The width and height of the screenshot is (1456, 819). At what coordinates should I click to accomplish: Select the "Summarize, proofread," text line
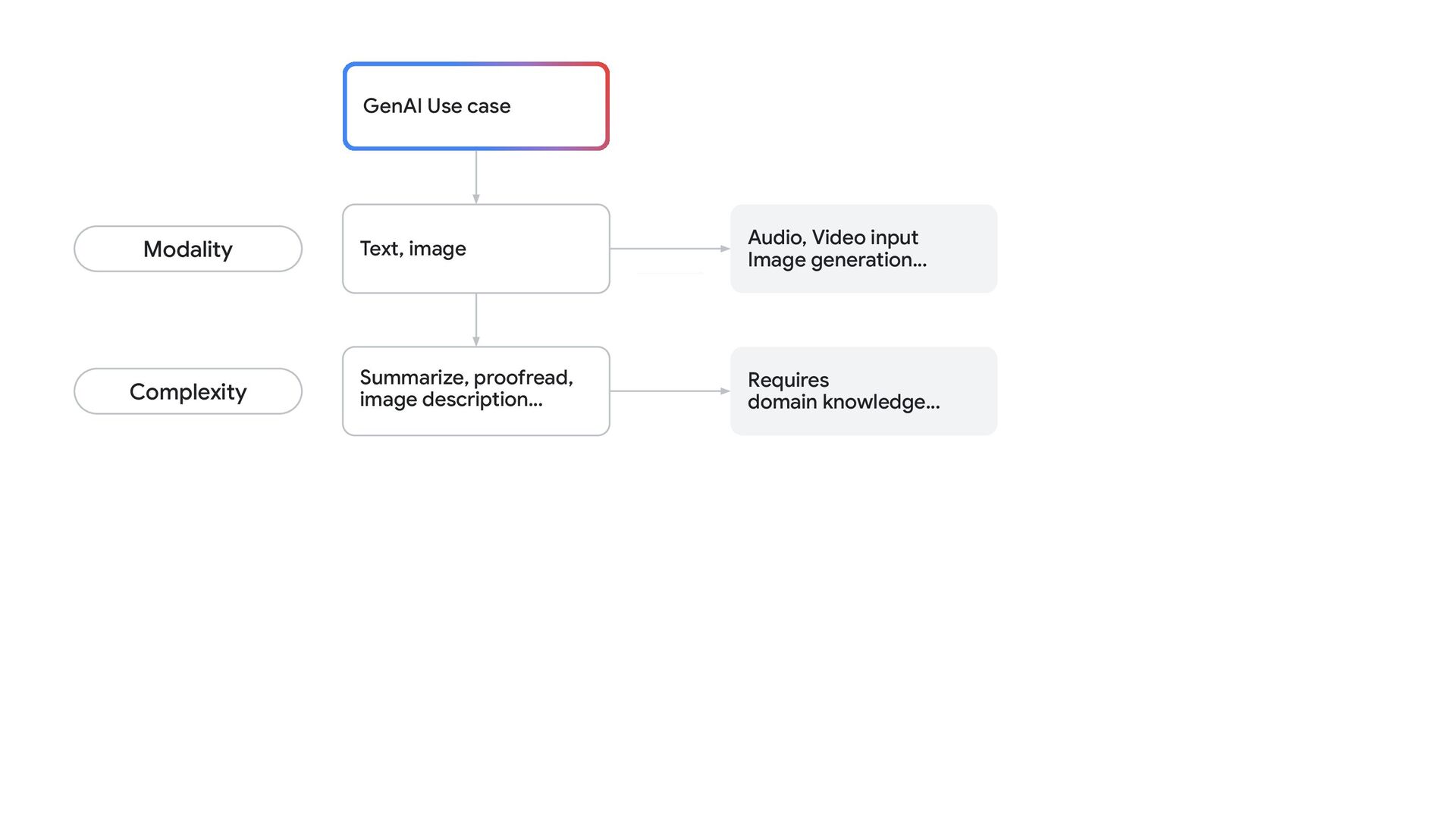pyautogui.click(x=466, y=378)
